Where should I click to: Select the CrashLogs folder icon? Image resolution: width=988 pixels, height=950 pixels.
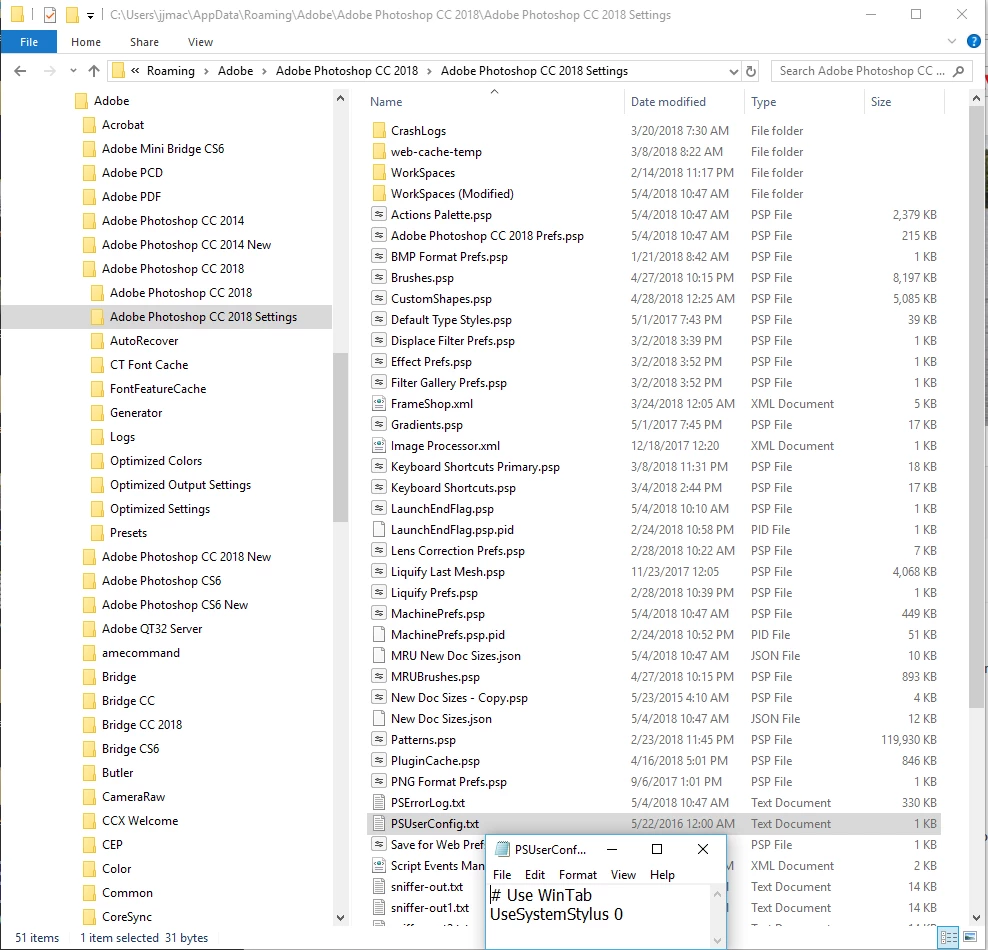379,130
